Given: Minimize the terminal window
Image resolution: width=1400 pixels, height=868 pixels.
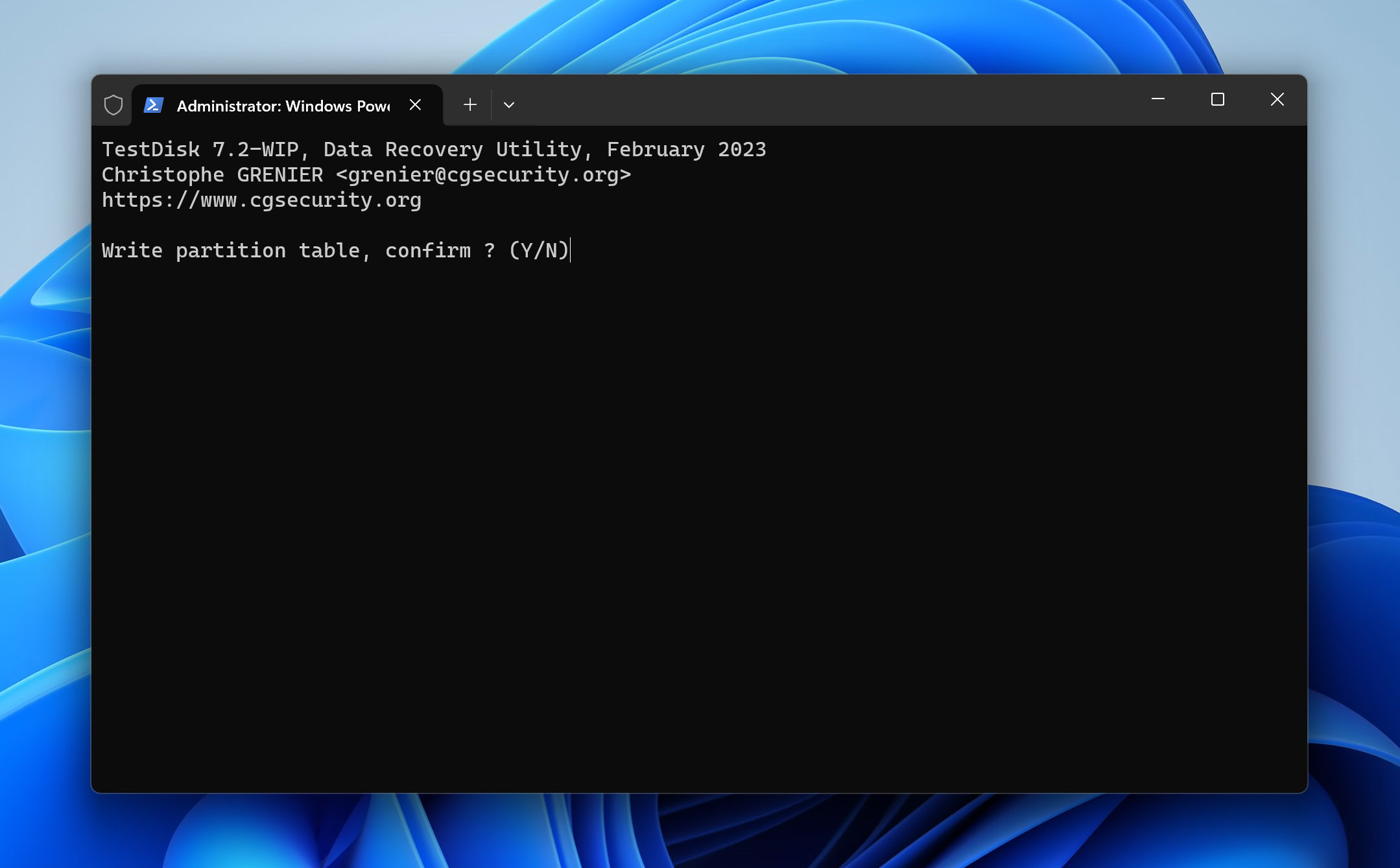Looking at the screenshot, I should 1158,99.
